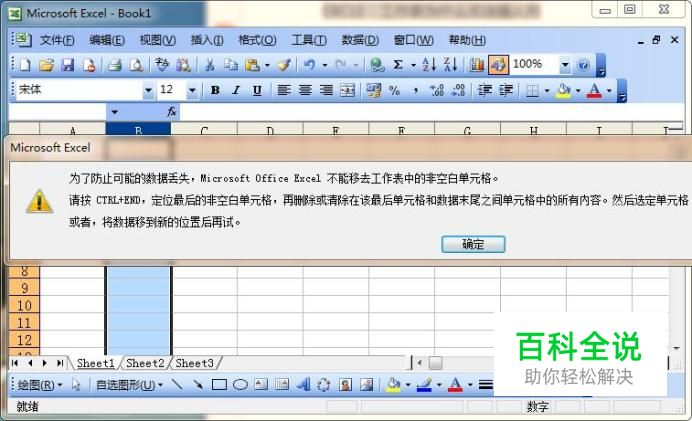Center align cell text
This screenshot has height=421, width=692.
[x=305, y=90]
